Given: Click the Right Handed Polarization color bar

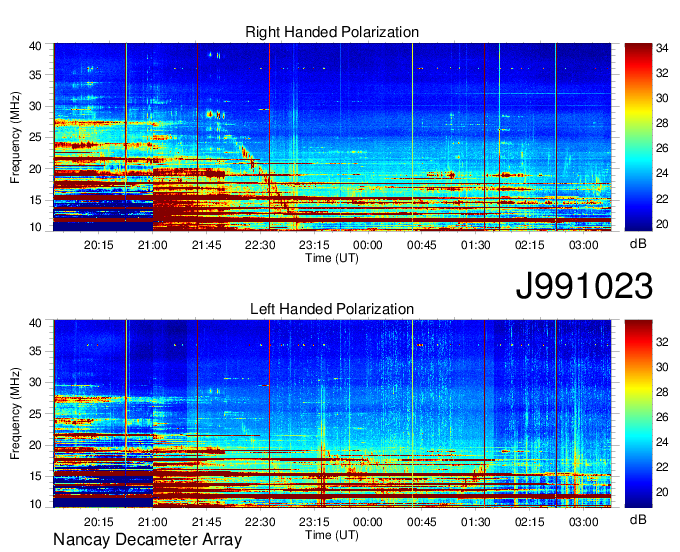Looking at the screenshot, I should (638, 137).
